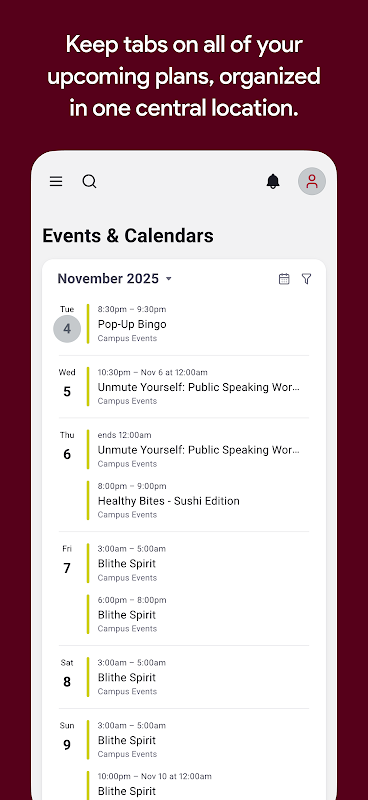Expand the November 2025 month dropdown
The image size is (368, 800).
[115, 279]
